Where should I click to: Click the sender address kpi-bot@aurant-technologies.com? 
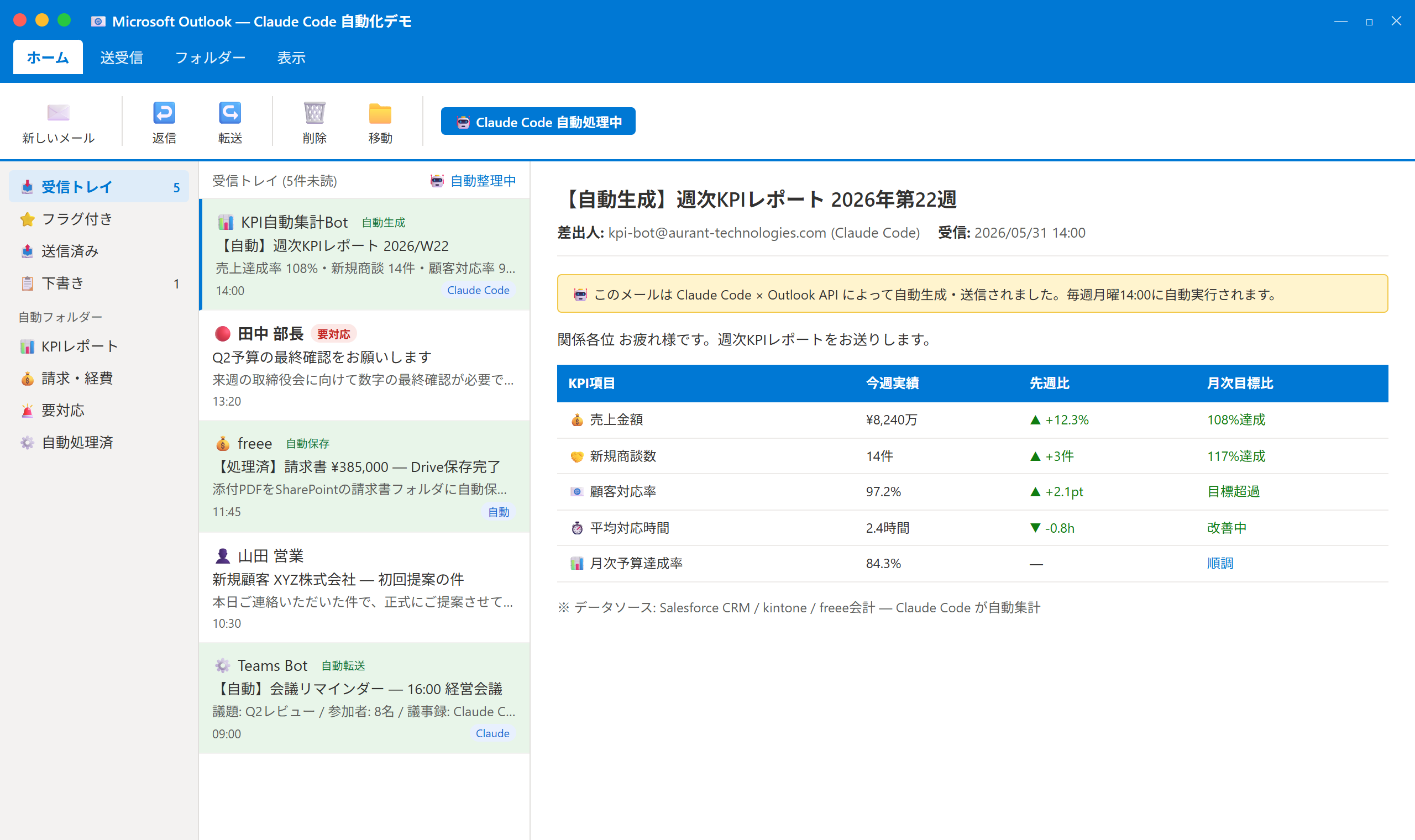coord(716,233)
